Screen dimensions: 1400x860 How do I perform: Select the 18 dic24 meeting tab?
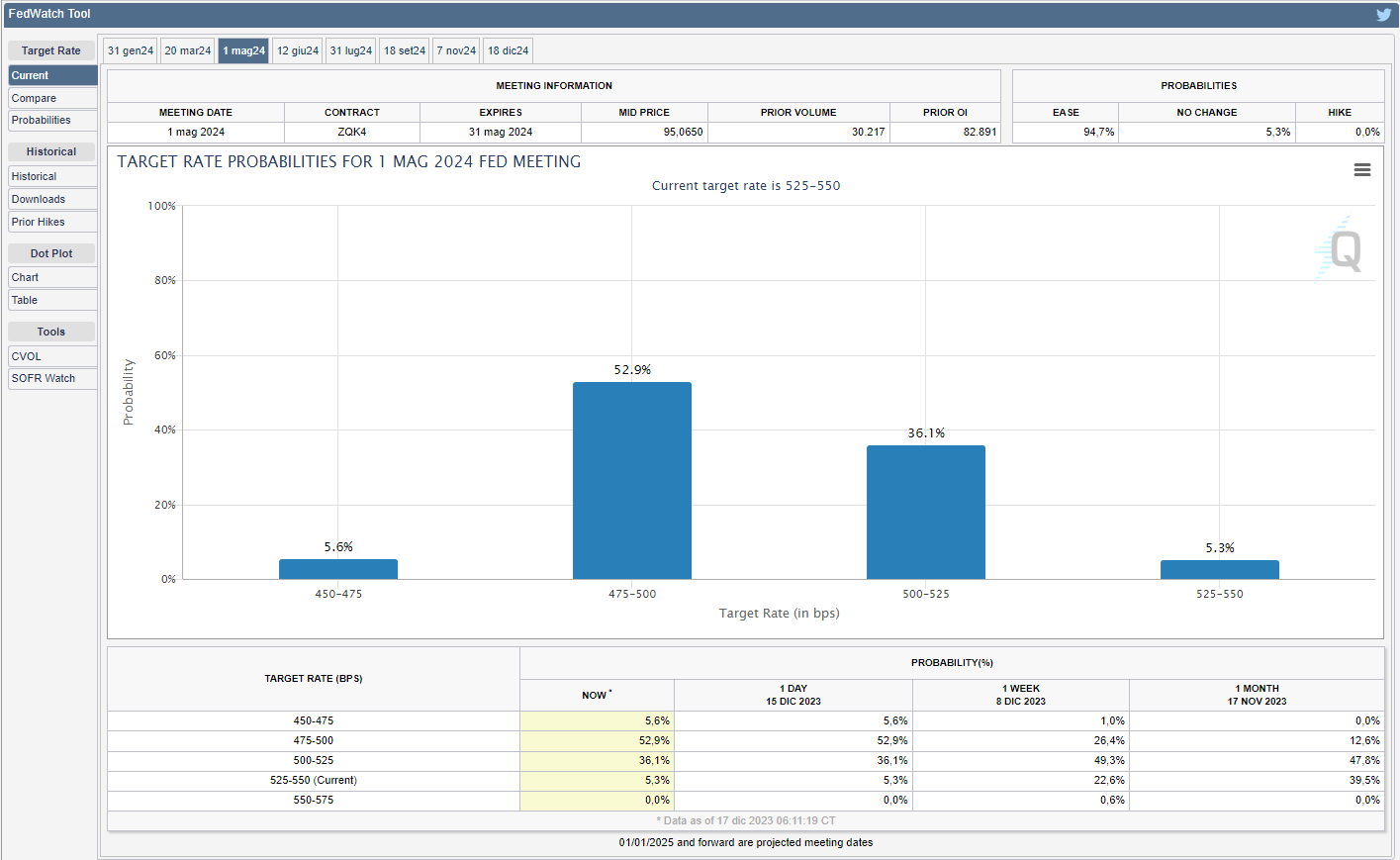[x=508, y=50]
